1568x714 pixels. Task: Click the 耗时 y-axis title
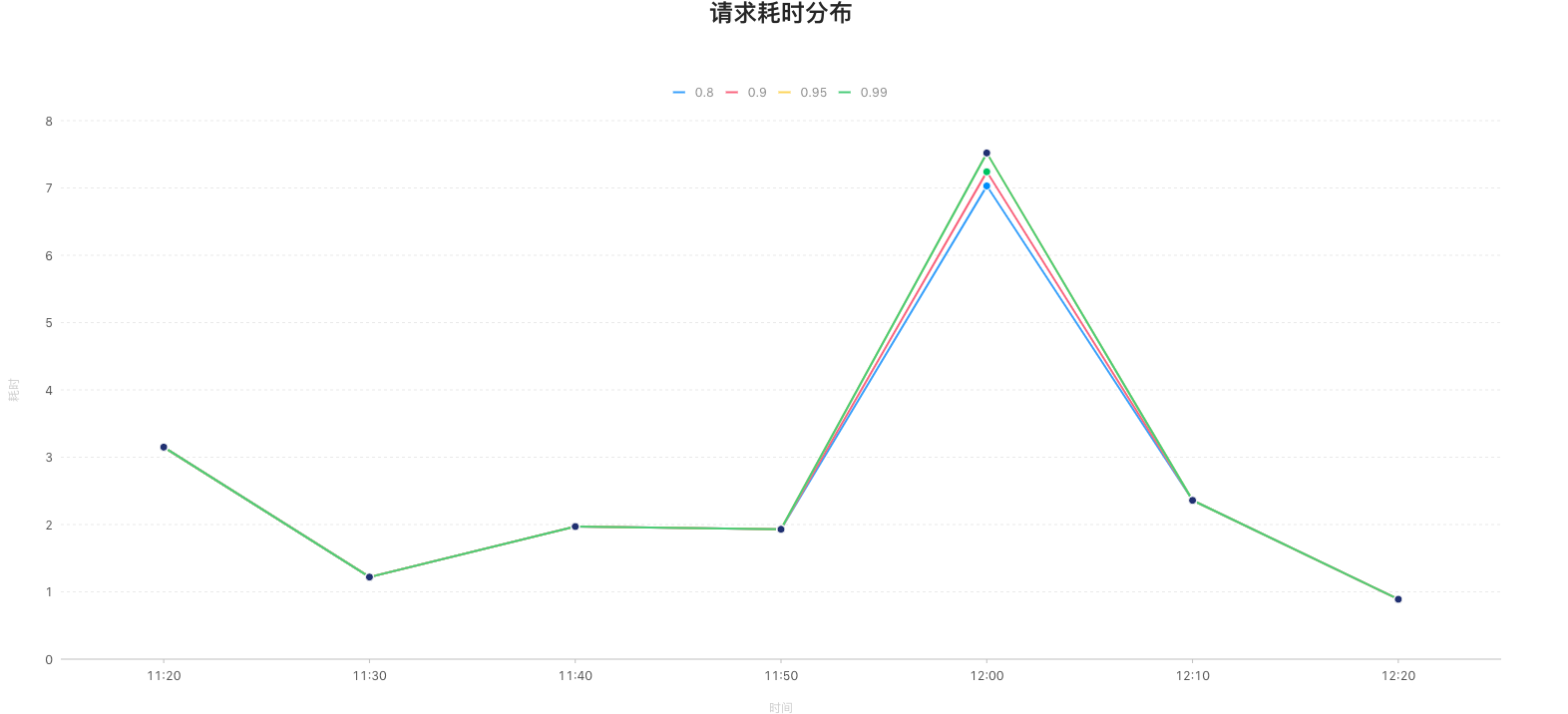click(x=14, y=390)
